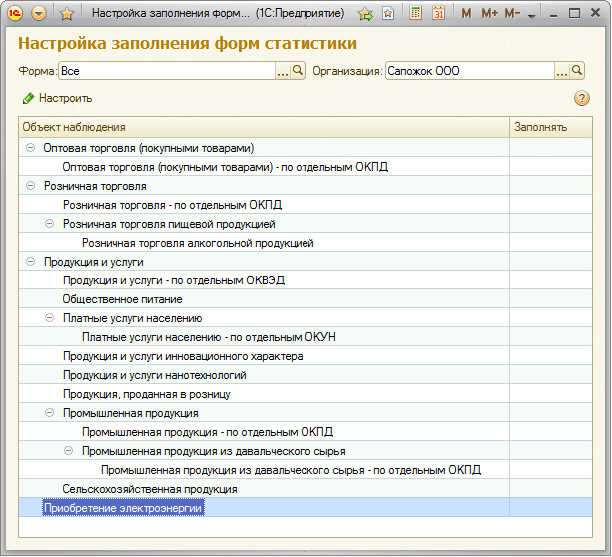Click the Заполнять column header
The image size is (612, 557).
coord(540,127)
